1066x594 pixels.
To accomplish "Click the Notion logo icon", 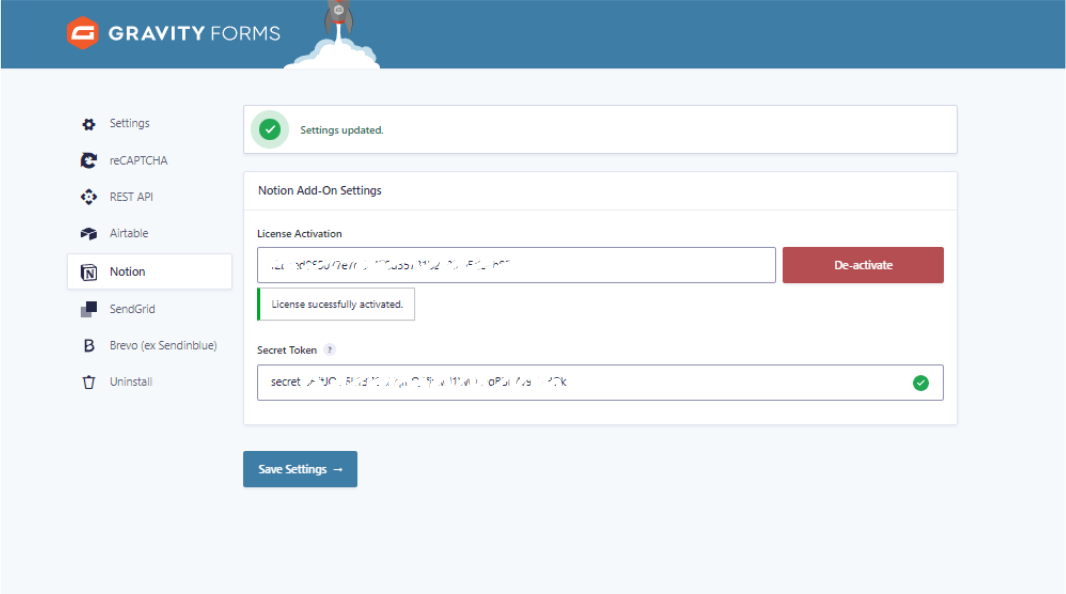I will (88, 272).
